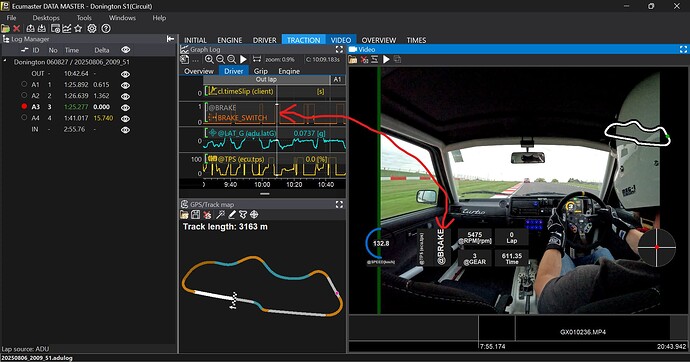Screen dimensions: 690x362
Task: Maximize the GPS/Track map panel
Action: pos(339,205)
